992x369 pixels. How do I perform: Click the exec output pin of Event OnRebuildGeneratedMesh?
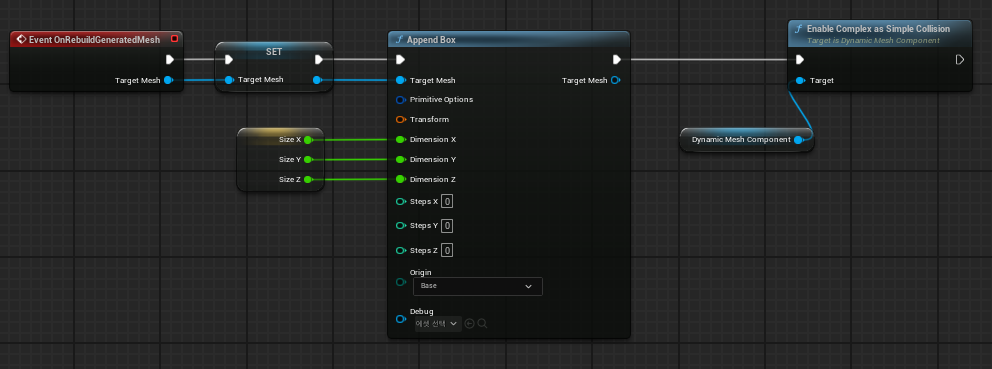[x=170, y=59]
